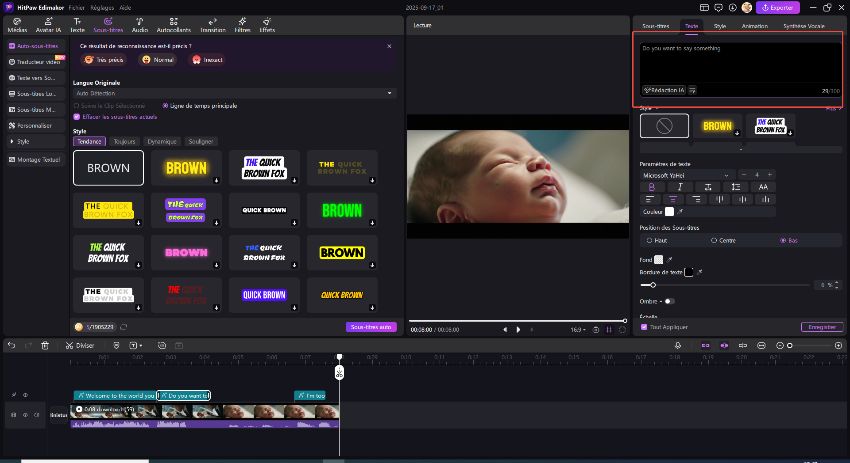Open the 16:9 aspect ratio dropdown
The image size is (850, 463).
point(577,329)
